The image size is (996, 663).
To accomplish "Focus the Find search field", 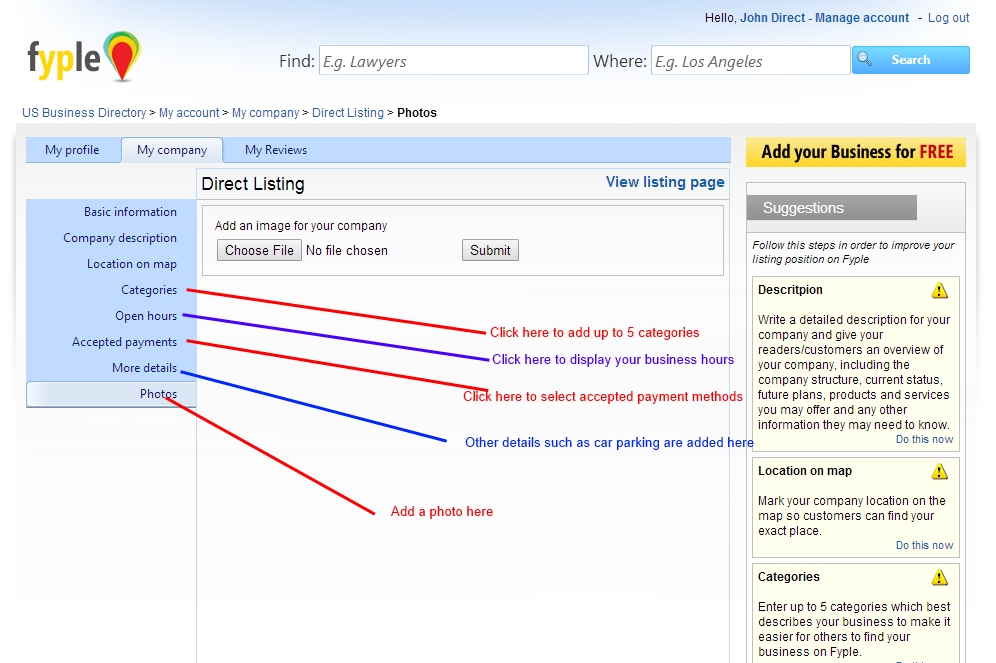I will 454,60.
